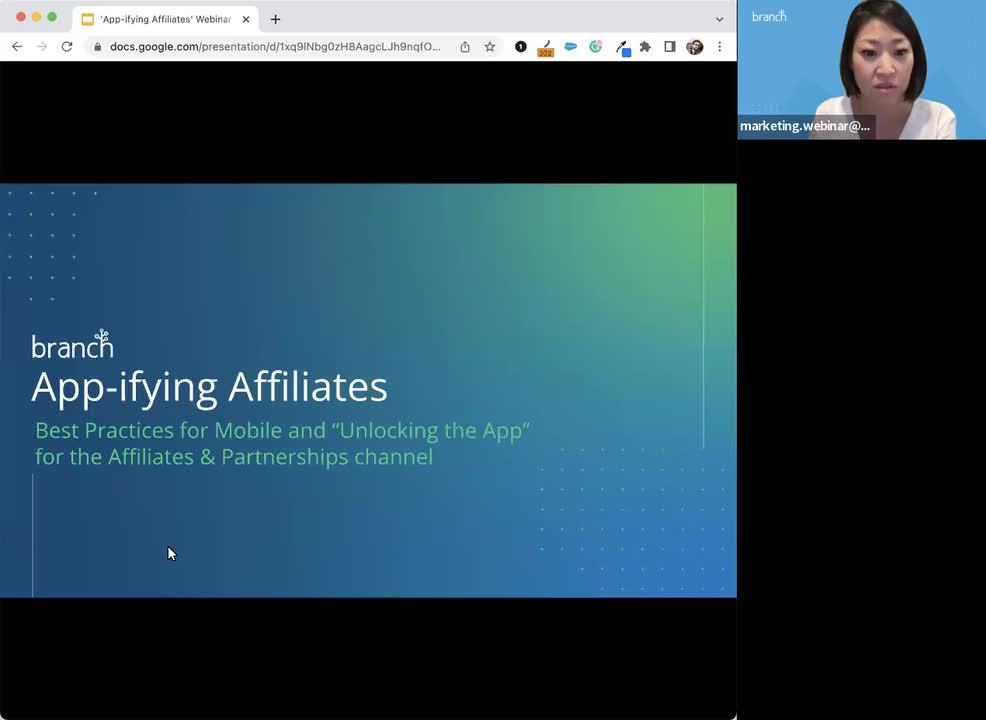Bookmark this page with the star icon
The height and width of the screenshot is (720, 986).
(x=490, y=47)
